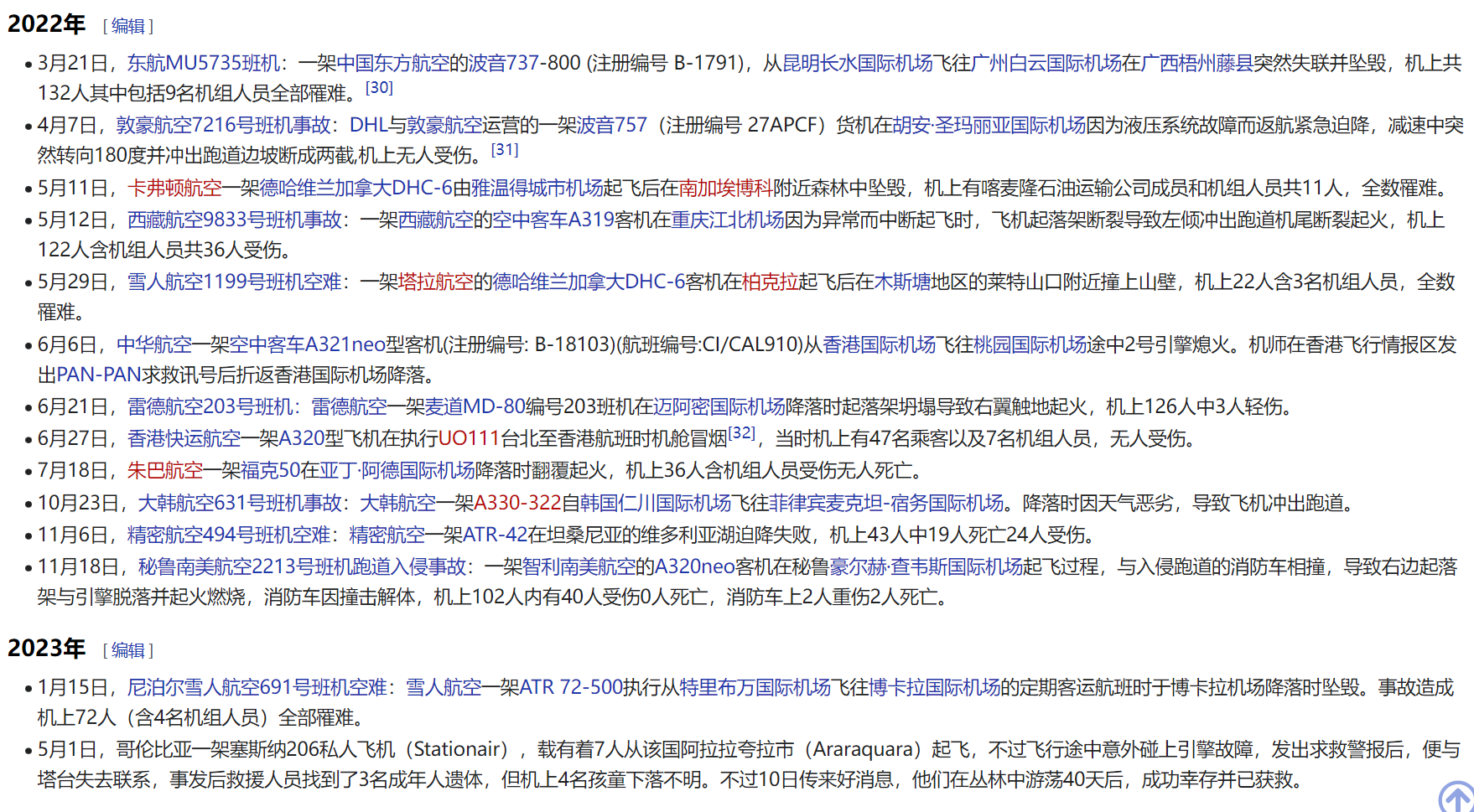Image resolution: width=1474 pixels, height=812 pixels.
Task: Jump to footnote reference [32]
Action: [x=741, y=433]
